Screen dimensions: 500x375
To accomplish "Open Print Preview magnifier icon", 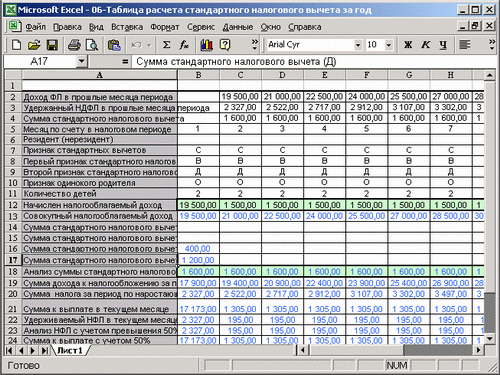I will [x=92, y=45].
